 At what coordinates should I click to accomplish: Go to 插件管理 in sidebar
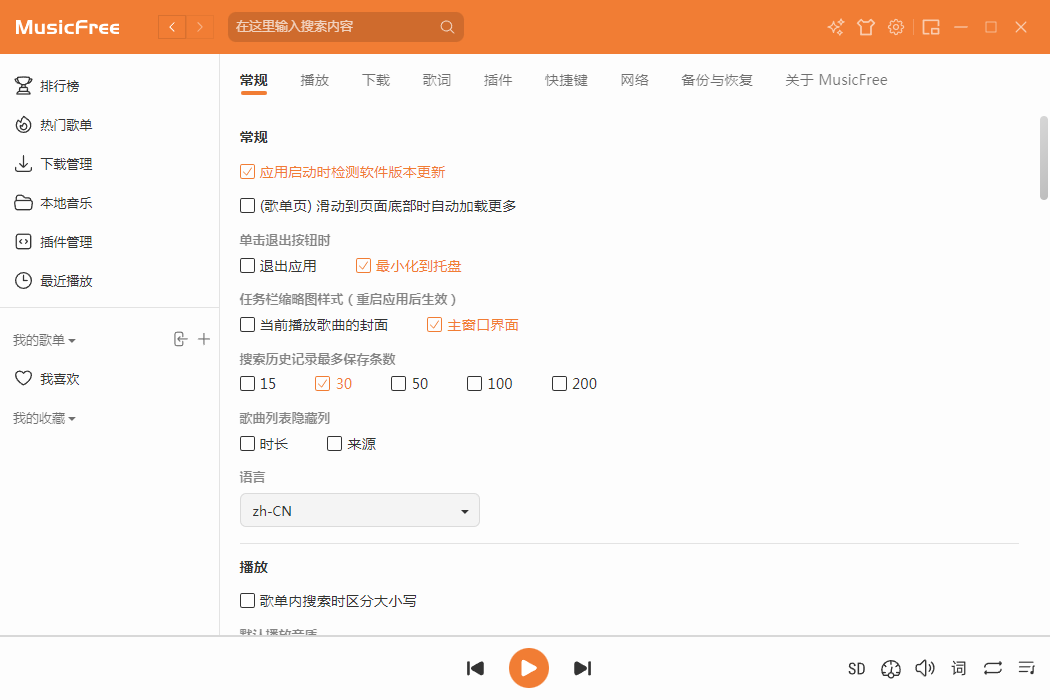tap(66, 242)
